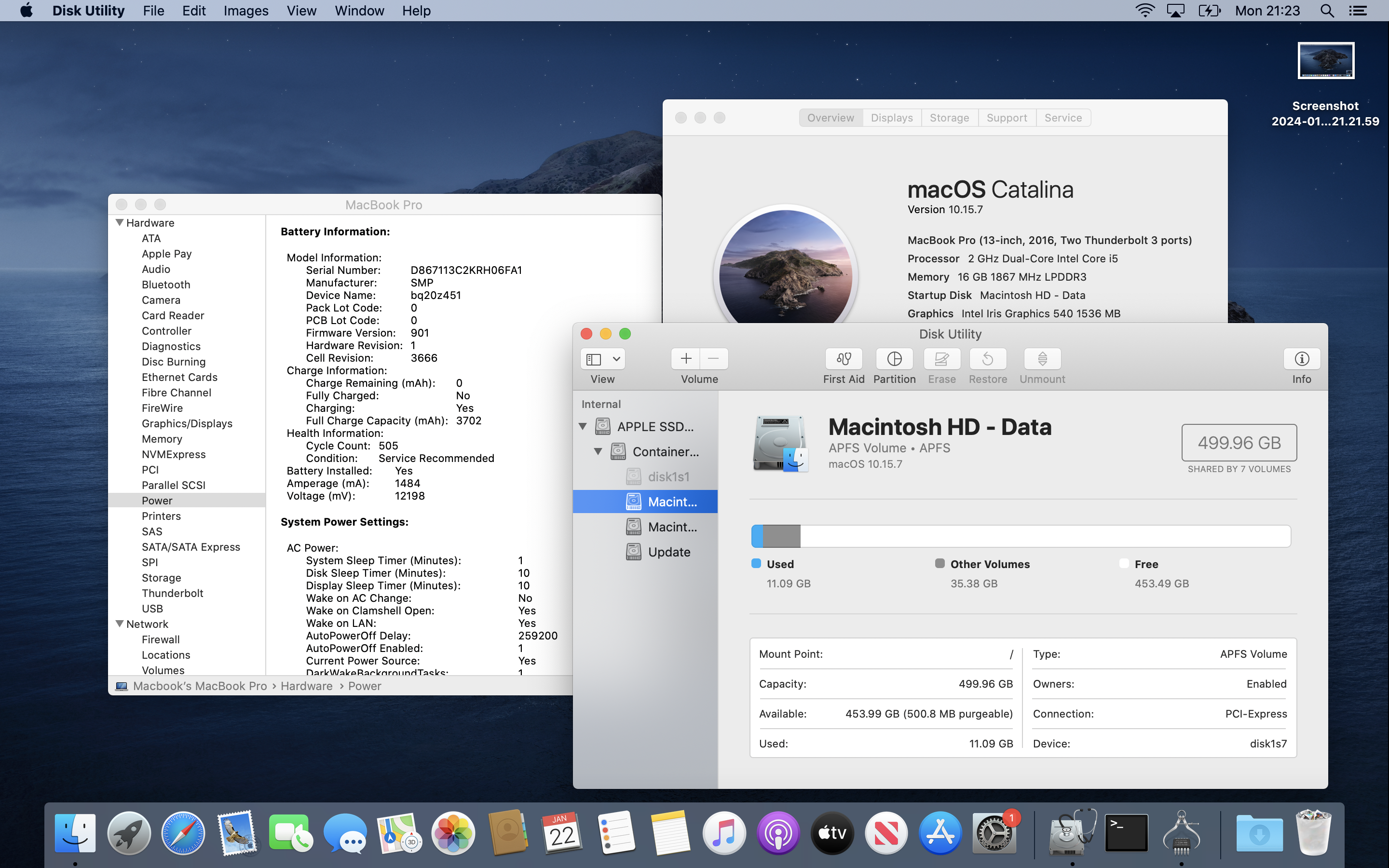Launch Safari from the Dock
This screenshot has width=1389, height=868.
[183, 833]
